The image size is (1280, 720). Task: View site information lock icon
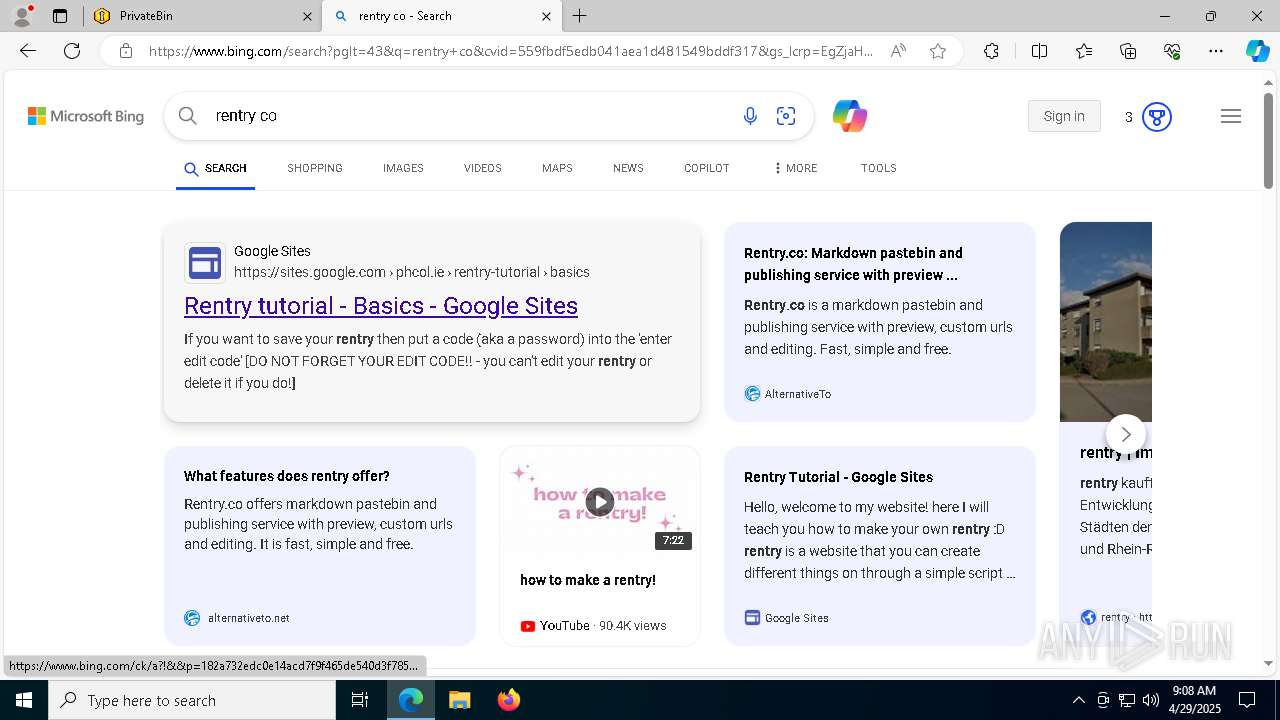tap(126, 51)
